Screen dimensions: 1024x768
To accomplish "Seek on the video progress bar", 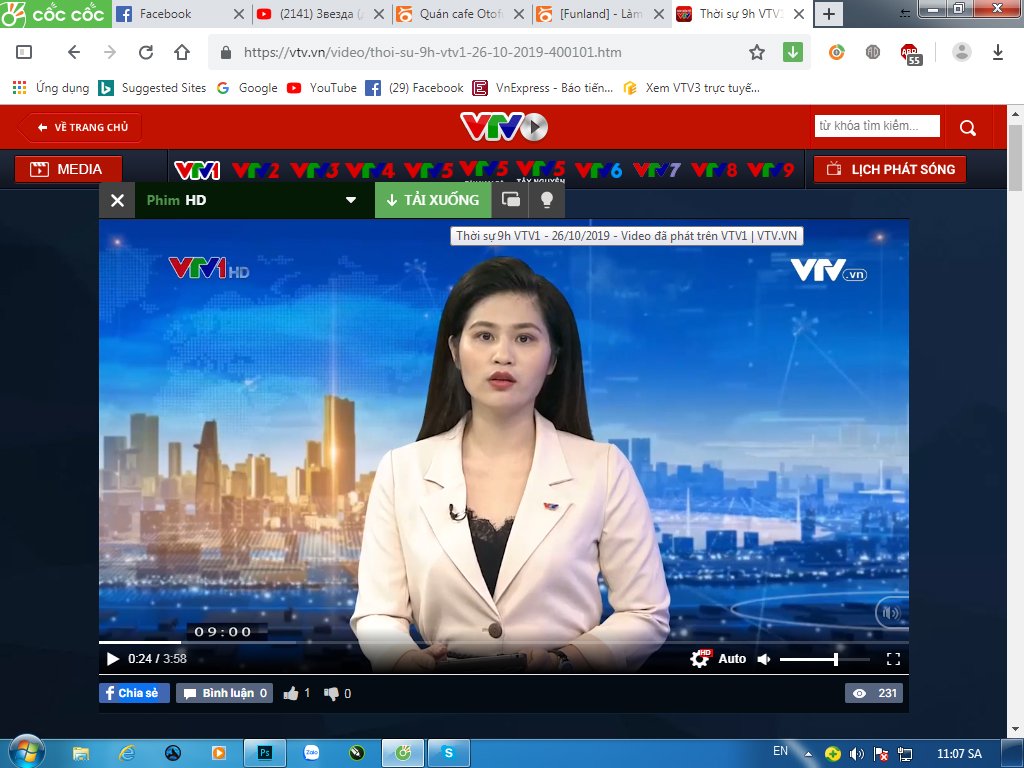I will 504,643.
